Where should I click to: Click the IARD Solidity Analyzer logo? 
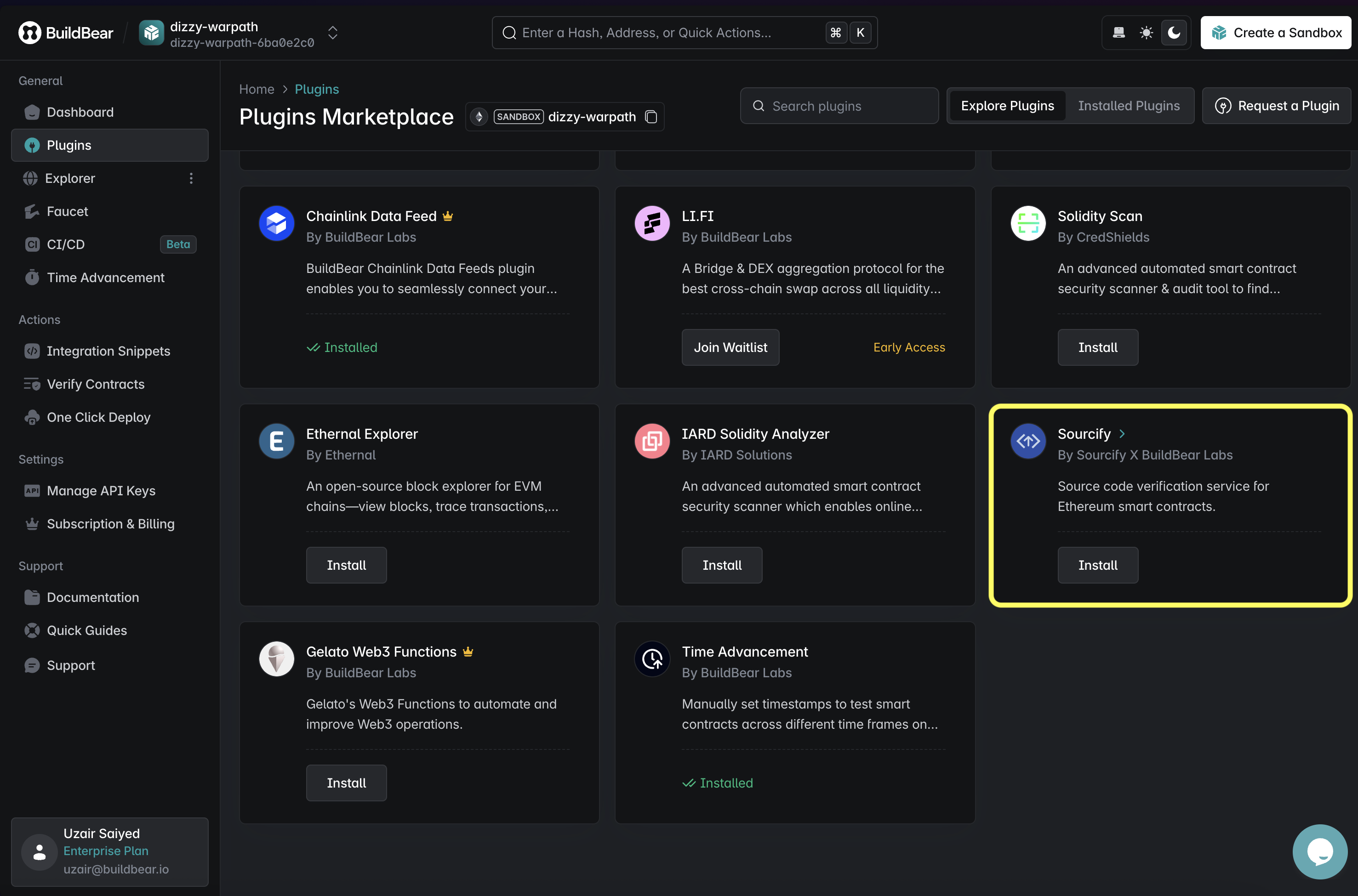(652, 441)
